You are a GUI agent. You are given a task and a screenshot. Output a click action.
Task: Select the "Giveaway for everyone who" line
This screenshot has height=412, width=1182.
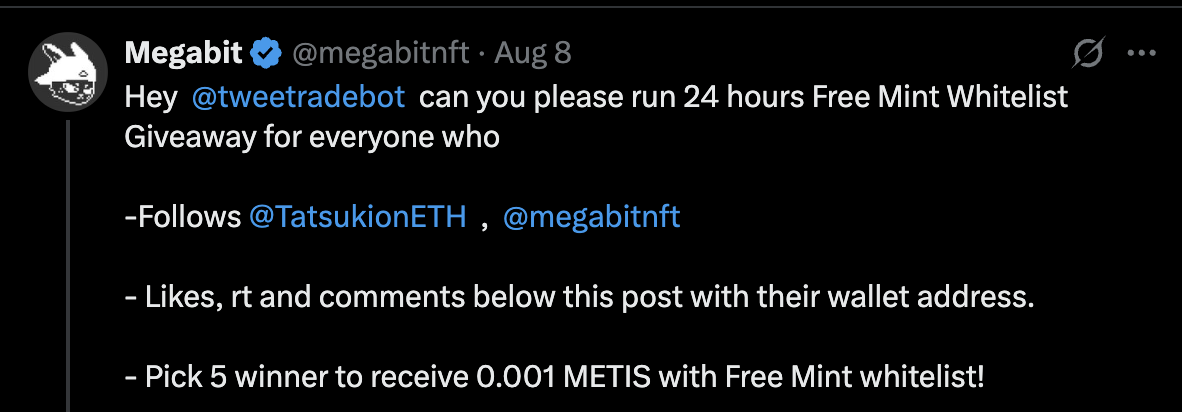tap(311, 137)
